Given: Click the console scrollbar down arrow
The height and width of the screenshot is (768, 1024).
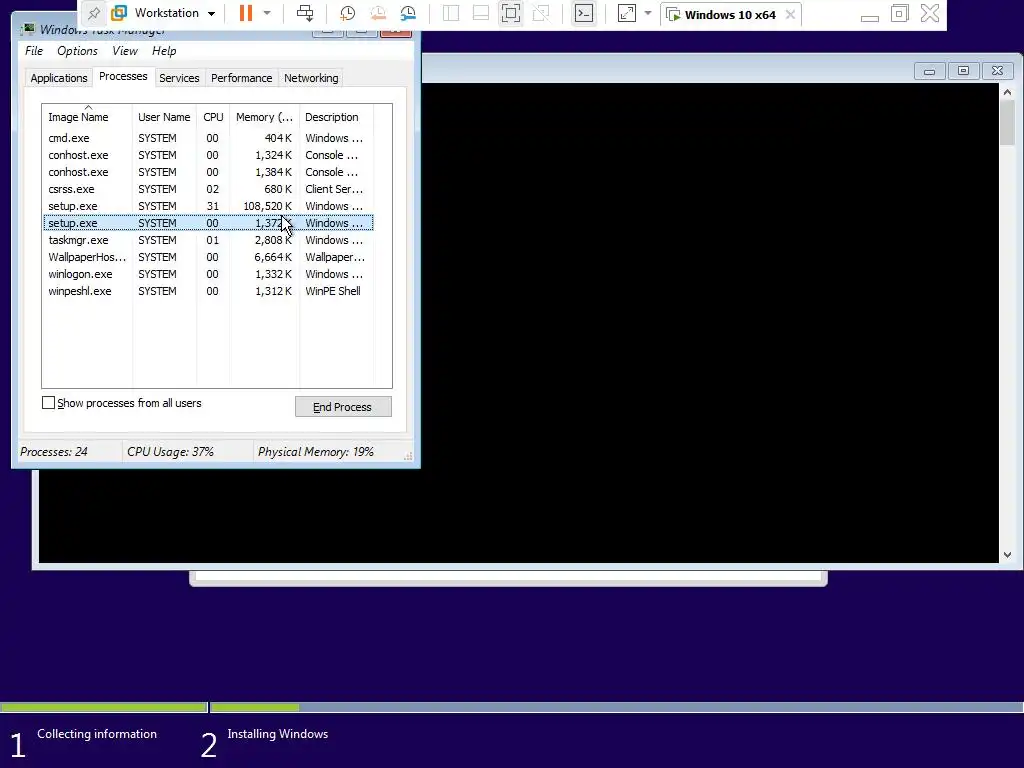Looking at the screenshot, I should (x=1007, y=554).
